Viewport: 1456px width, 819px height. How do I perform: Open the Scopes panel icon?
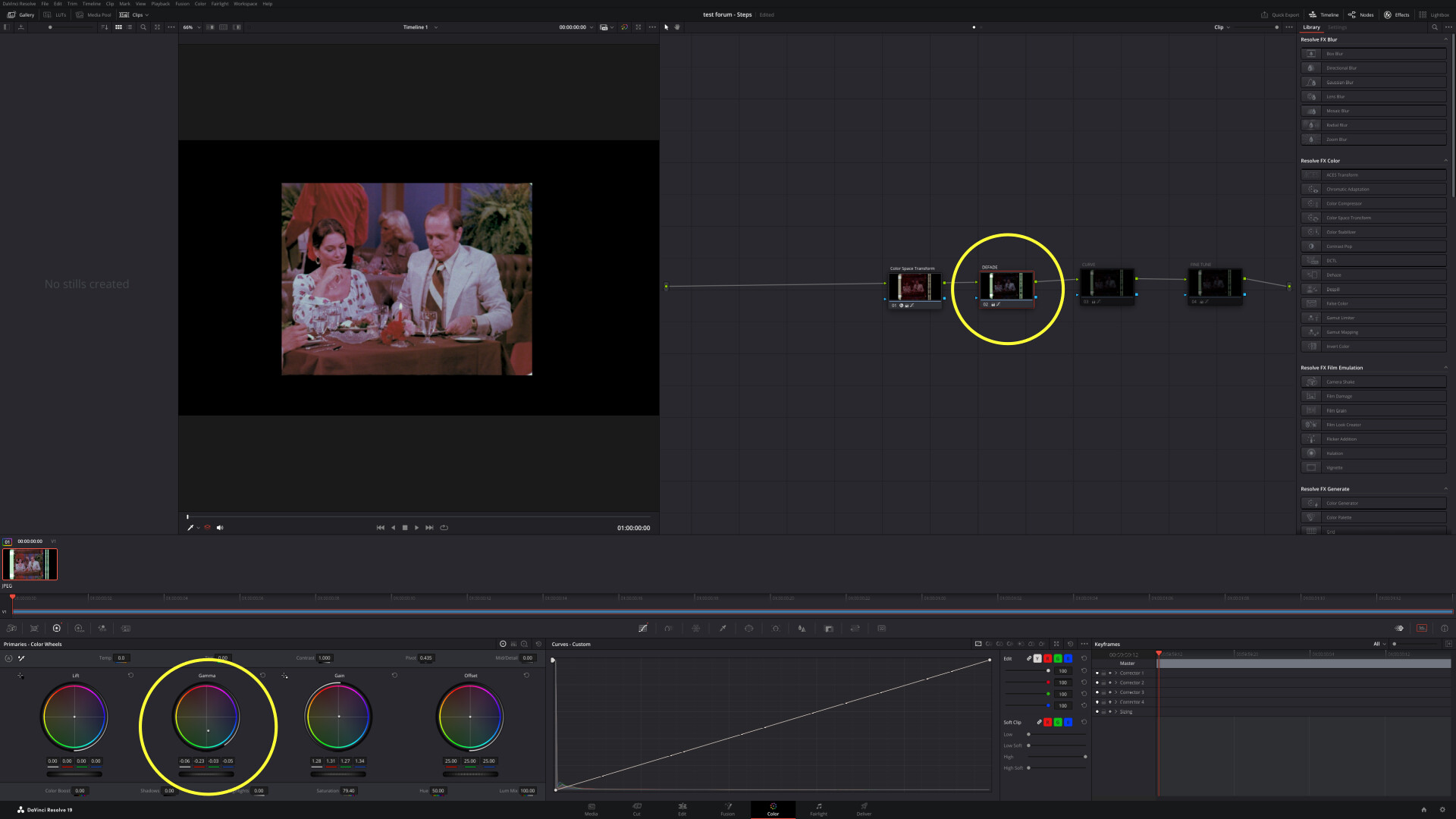(1422, 628)
